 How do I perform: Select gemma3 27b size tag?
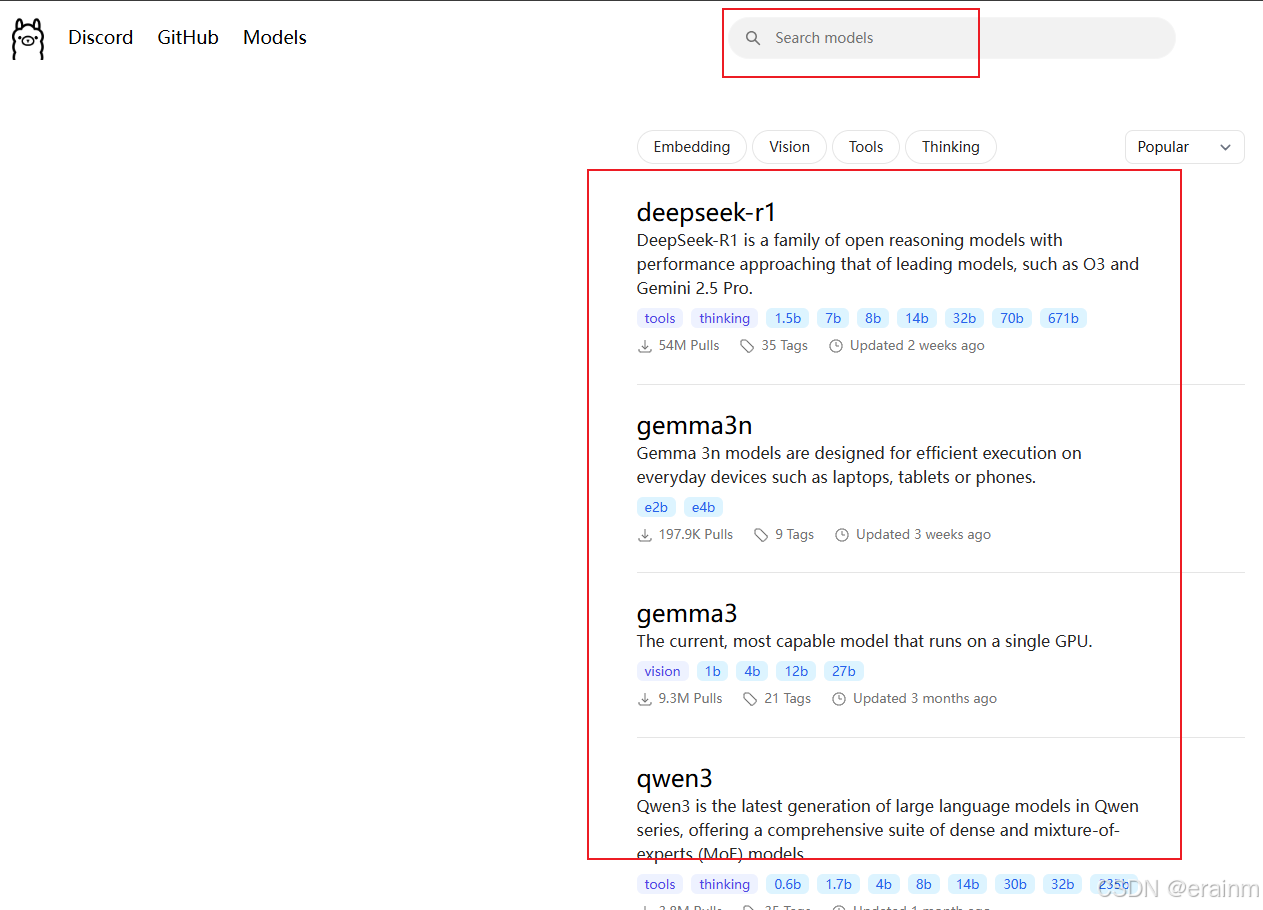click(844, 671)
